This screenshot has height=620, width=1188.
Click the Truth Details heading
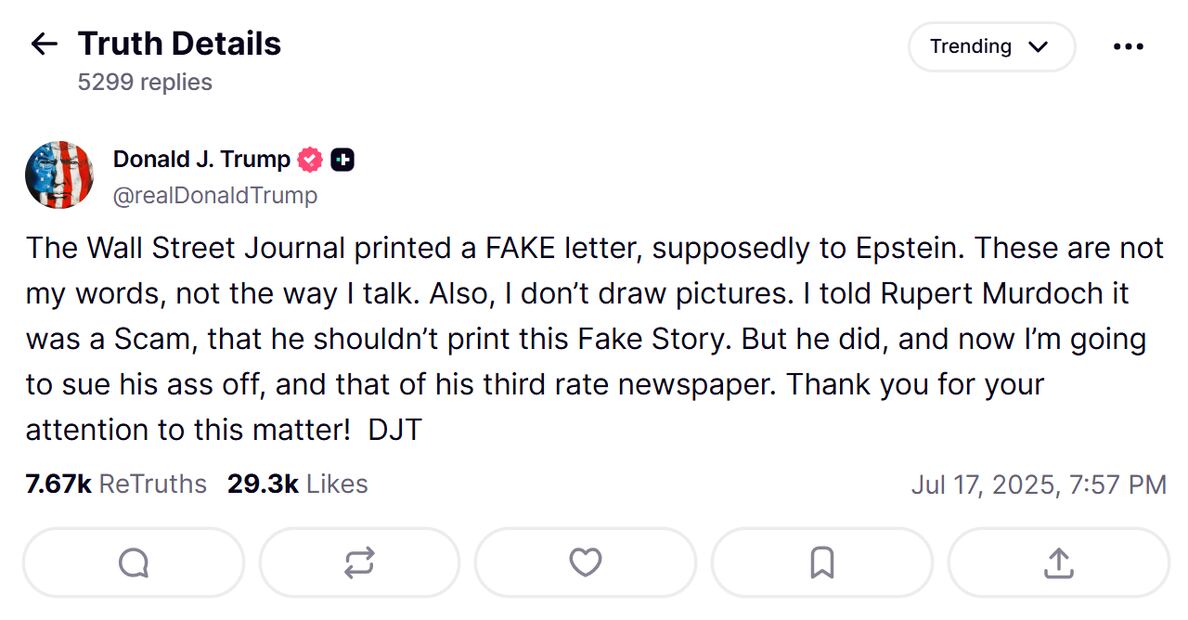179,44
